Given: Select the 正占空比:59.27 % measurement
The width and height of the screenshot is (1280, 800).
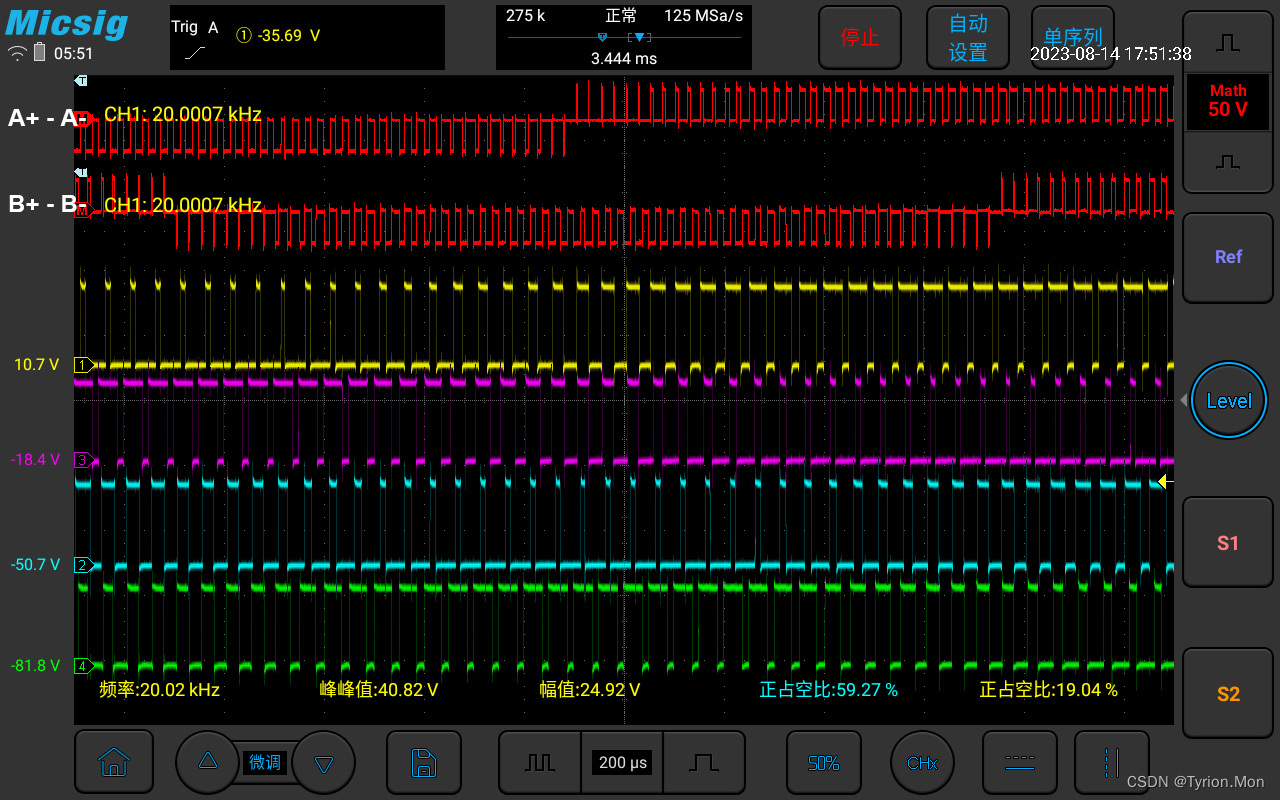Looking at the screenshot, I should point(829,690).
